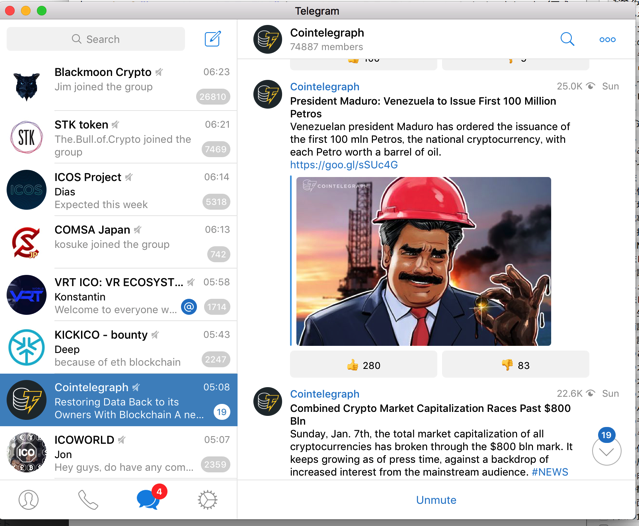Click the muted icon beside ICOS Project
This screenshot has width=639, height=526.
129,177
